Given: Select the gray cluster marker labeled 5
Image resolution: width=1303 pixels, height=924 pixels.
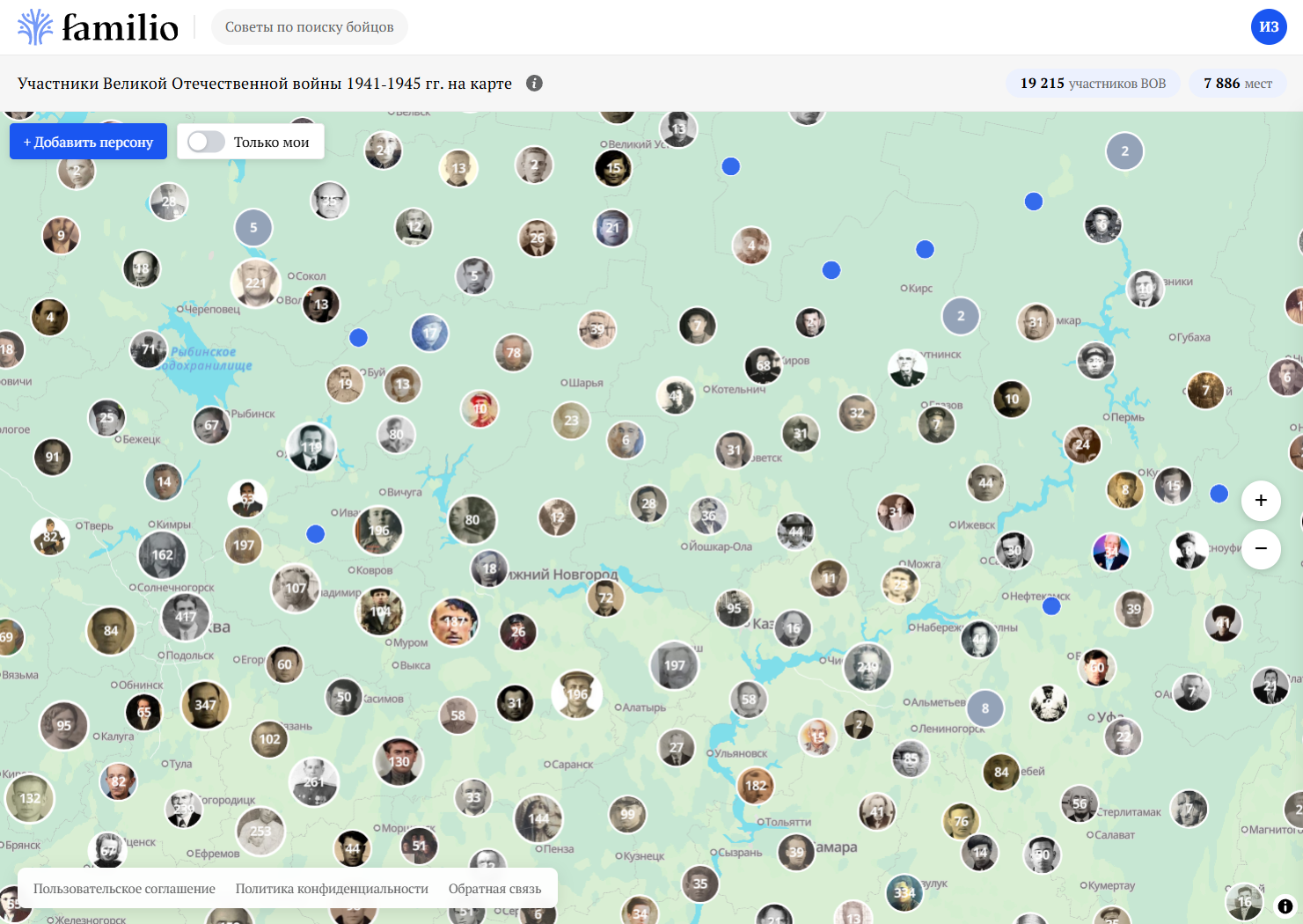Looking at the screenshot, I should tap(253, 228).
